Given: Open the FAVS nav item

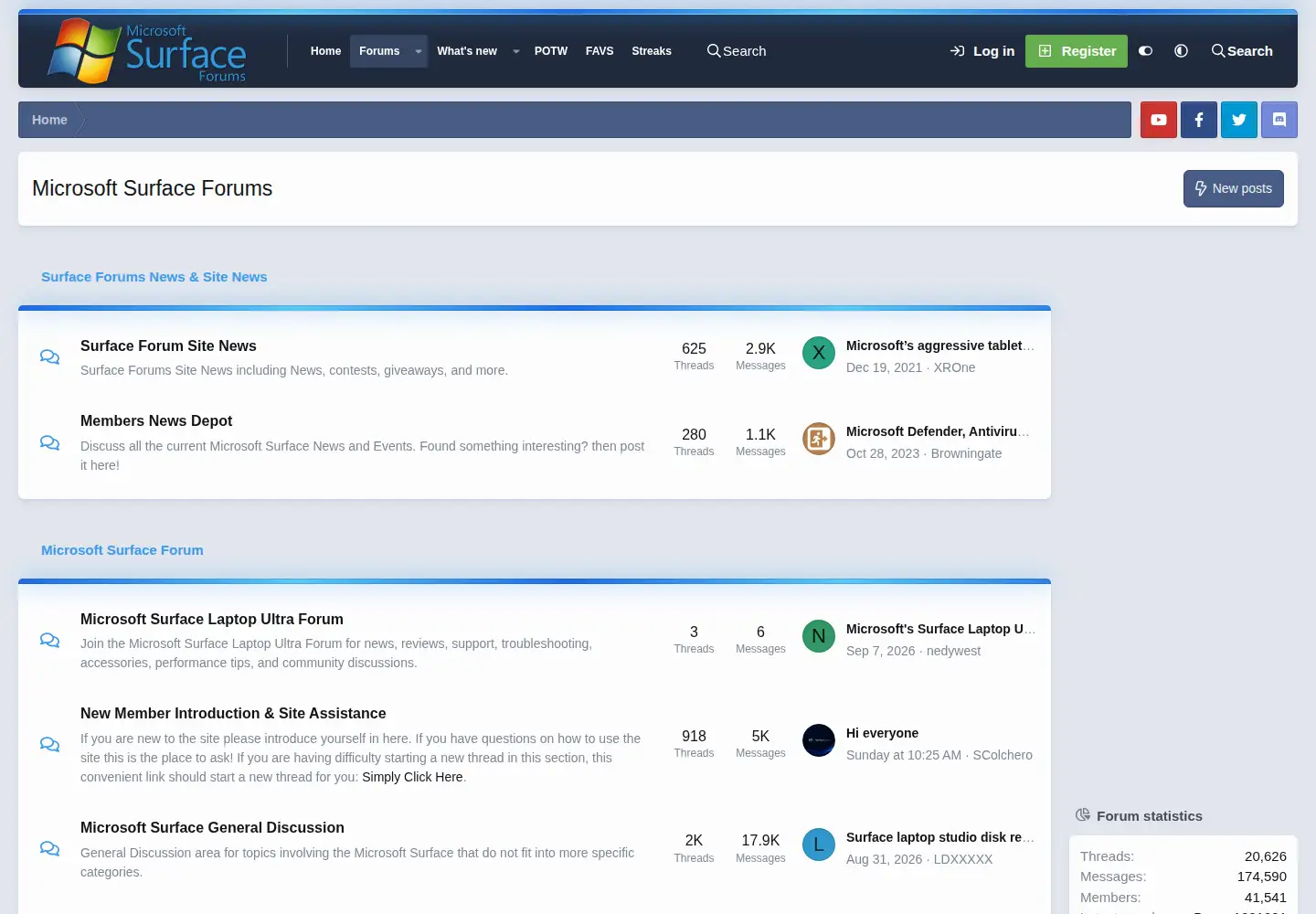Looking at the screenshot, I should point(600,51).
